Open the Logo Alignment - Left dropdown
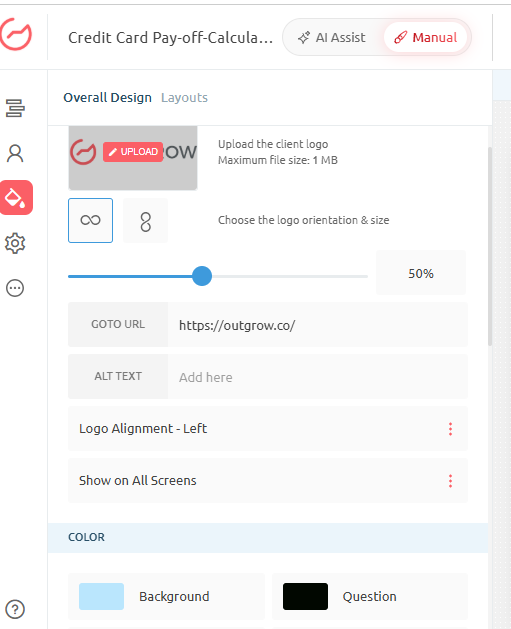The width and height of the screenshot is (511, 629). pyautogui.click(x=268, y=428)
